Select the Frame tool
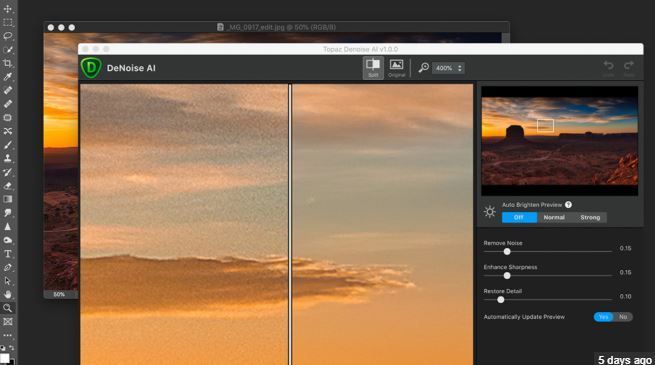The width and height of the screenshot is (655, 365). click(x=8, y=322)
